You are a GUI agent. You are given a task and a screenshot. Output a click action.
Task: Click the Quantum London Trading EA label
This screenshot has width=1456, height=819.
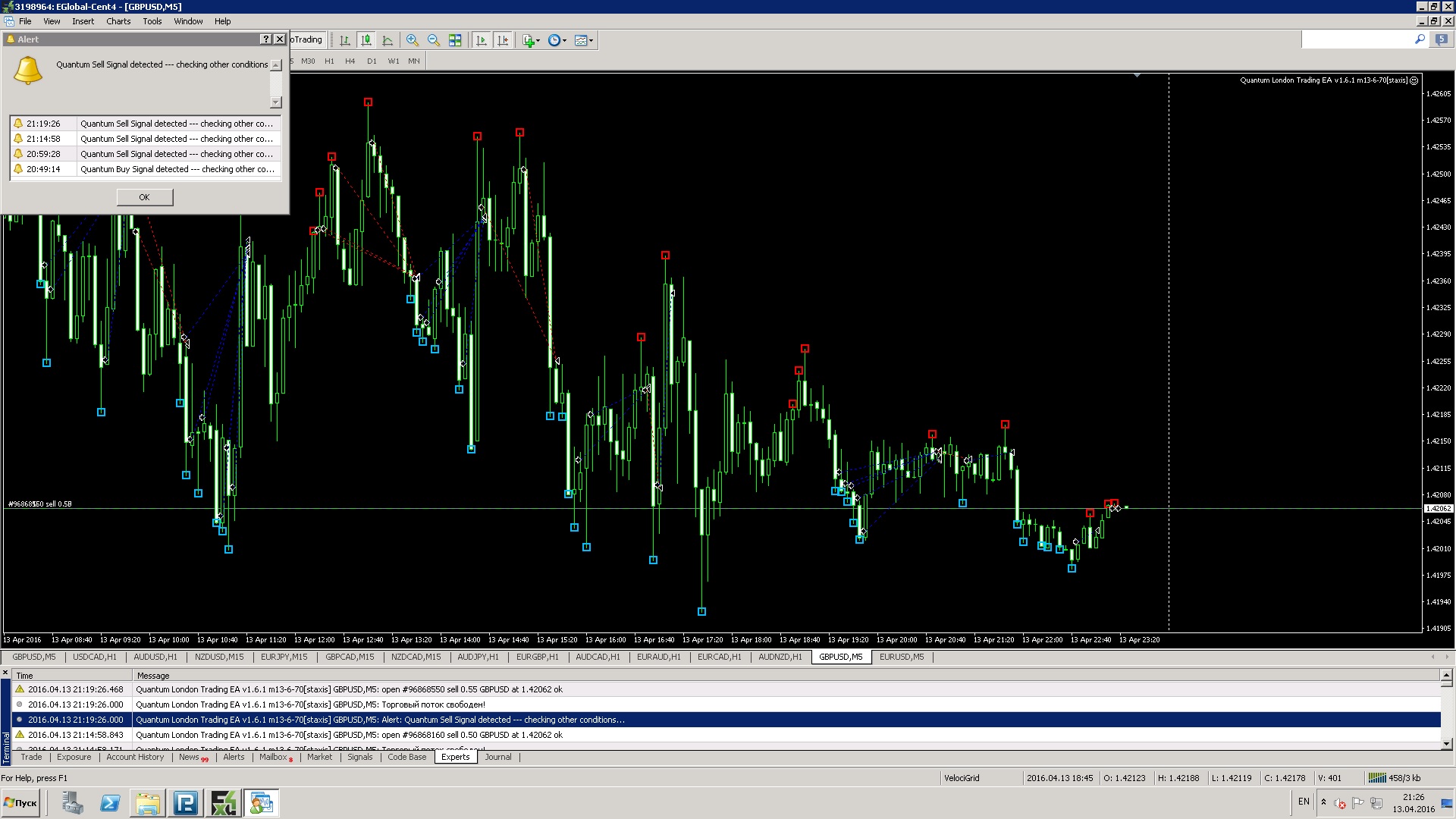click(x=1324, y=80)
